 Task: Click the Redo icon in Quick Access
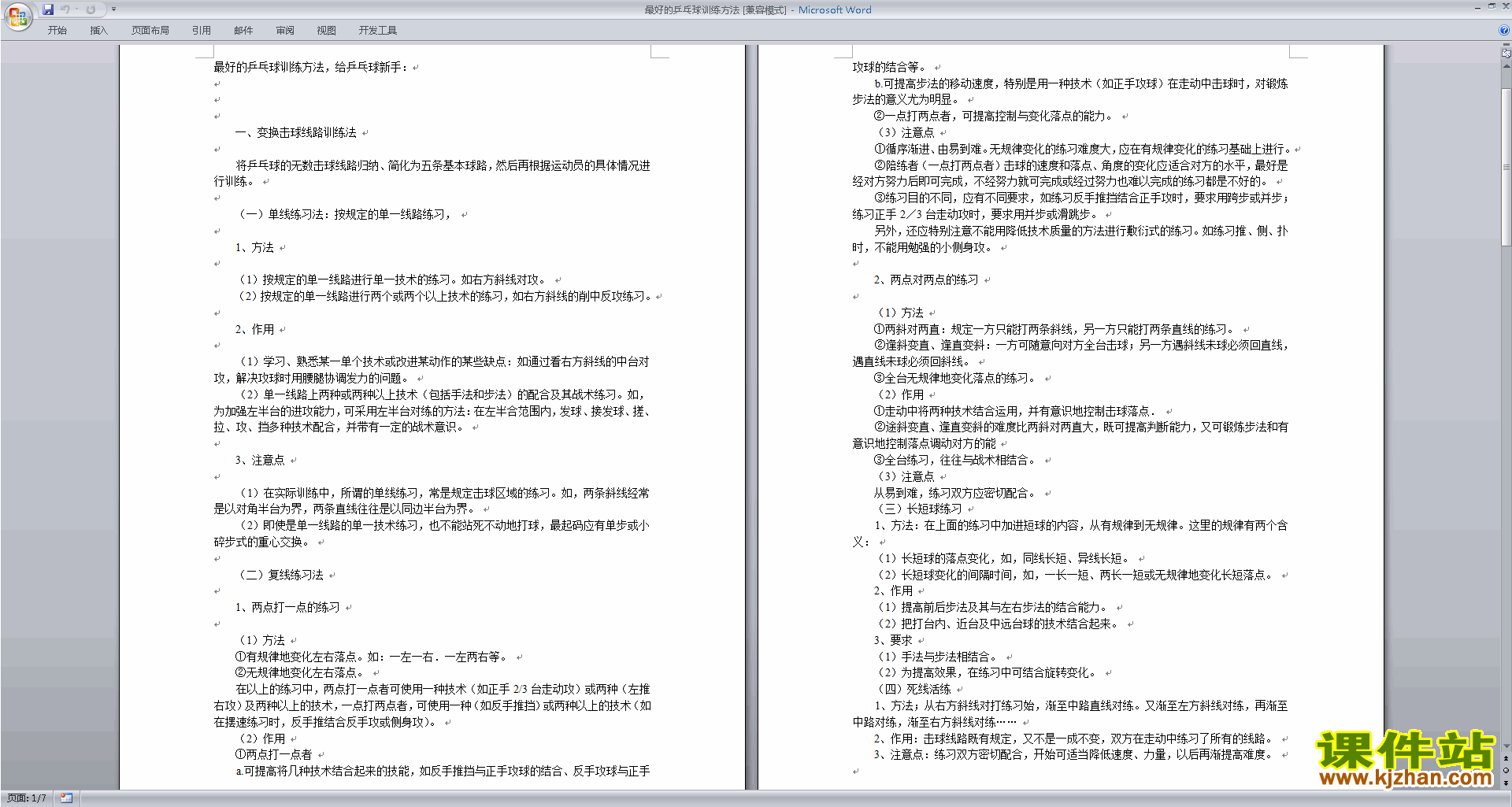(91, 9)
